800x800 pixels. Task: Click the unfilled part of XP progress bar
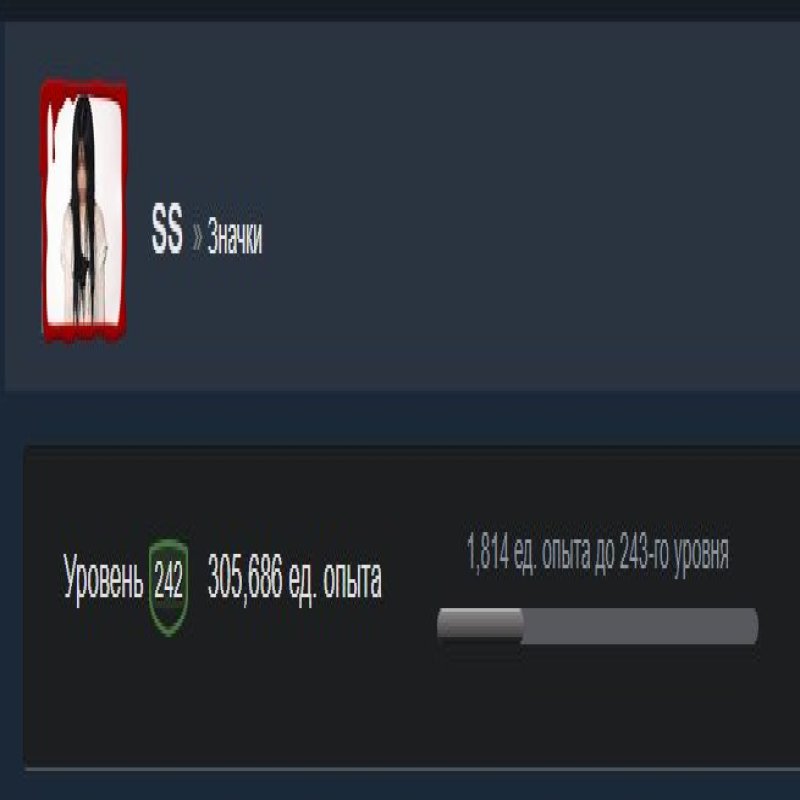pyautogui.click(x=641, y=626)
